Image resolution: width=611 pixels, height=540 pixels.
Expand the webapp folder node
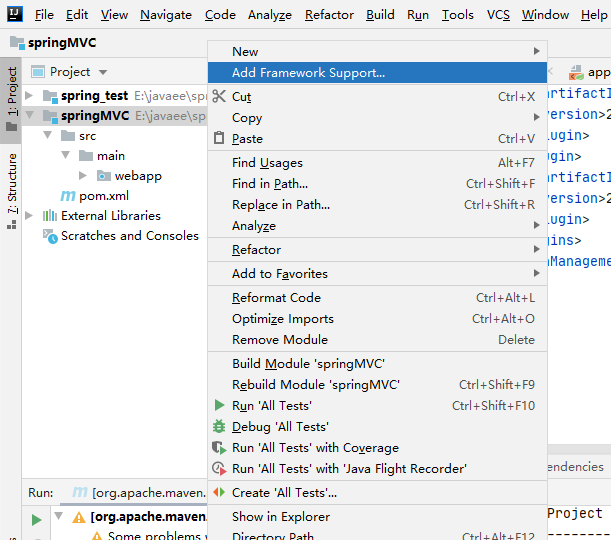pos(83,175)
